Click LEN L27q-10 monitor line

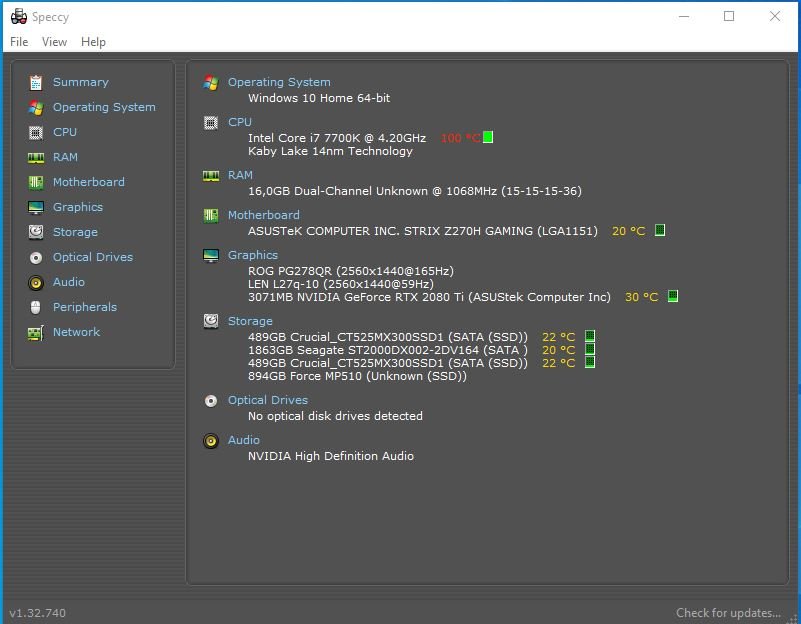click(341, 284)
